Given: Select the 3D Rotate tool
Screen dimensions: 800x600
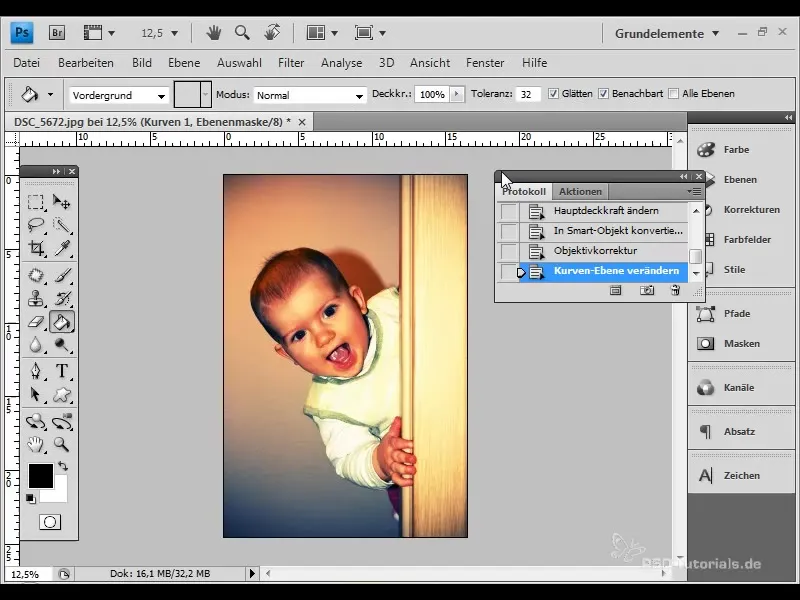Looking at the screenshot, I should pyautogui.click(x=36, y=421).
